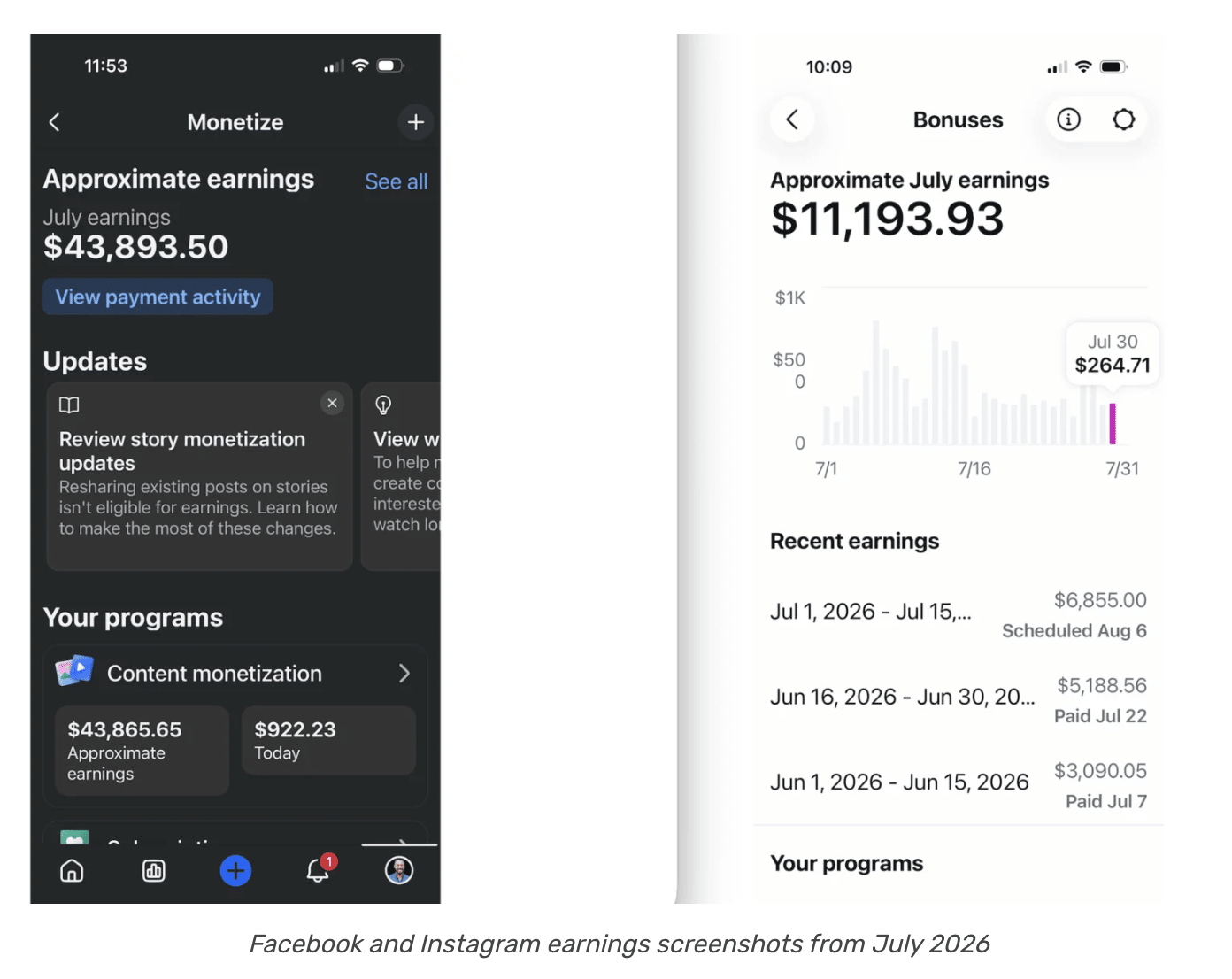Open the Review story monetization updates card
Screen dimensions: 1232x979
[x=199, y=476]
